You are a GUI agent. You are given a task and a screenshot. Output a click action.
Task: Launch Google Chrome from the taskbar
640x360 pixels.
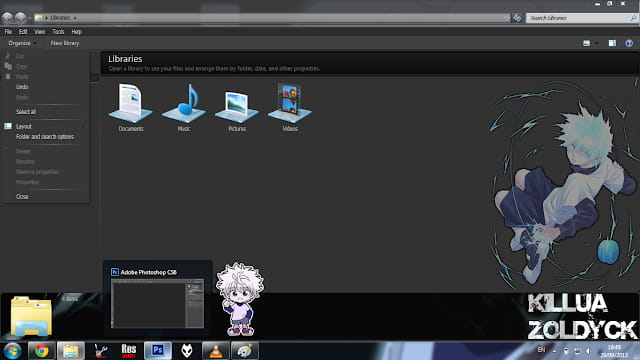click(x=42, y=351)
